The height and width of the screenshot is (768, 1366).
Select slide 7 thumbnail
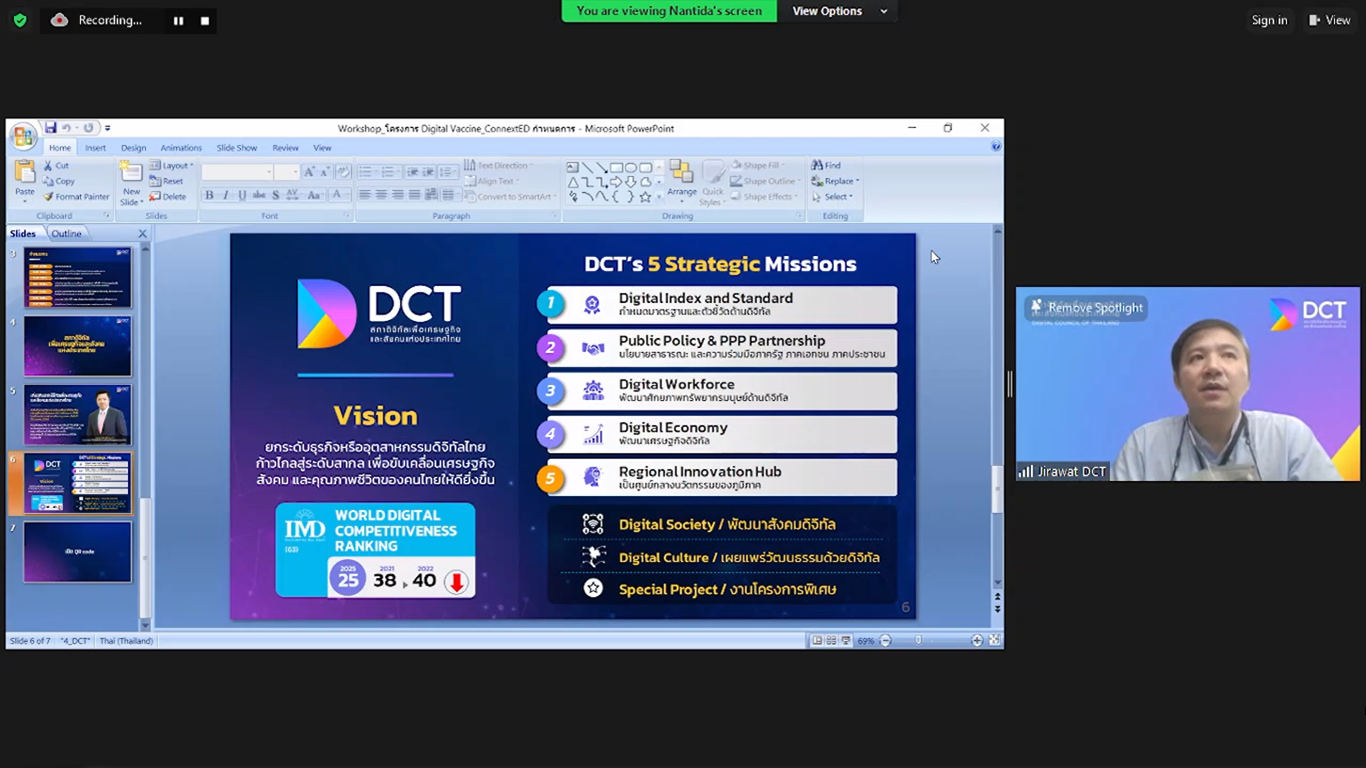pos(78,552)
